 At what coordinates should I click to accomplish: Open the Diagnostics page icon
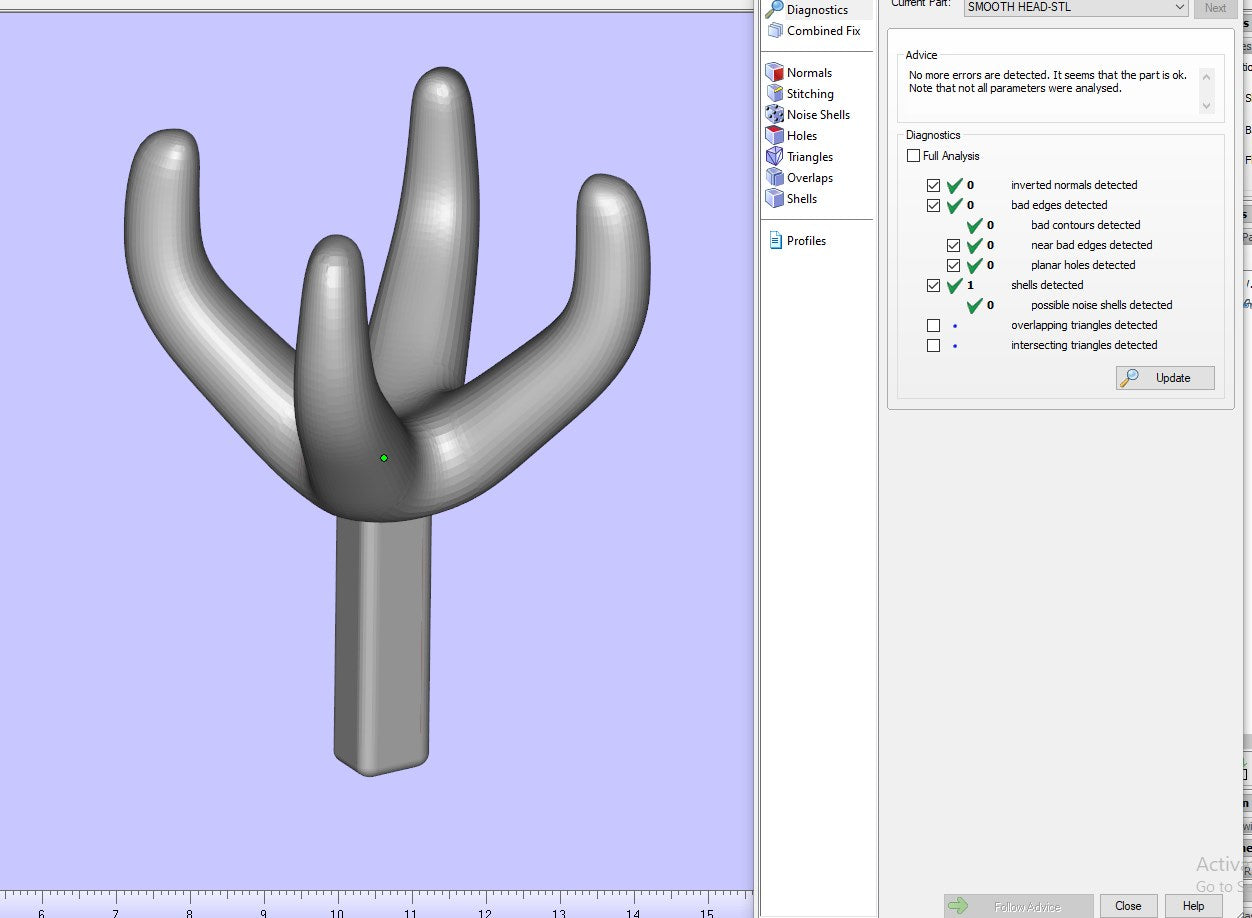pos(774,10)
